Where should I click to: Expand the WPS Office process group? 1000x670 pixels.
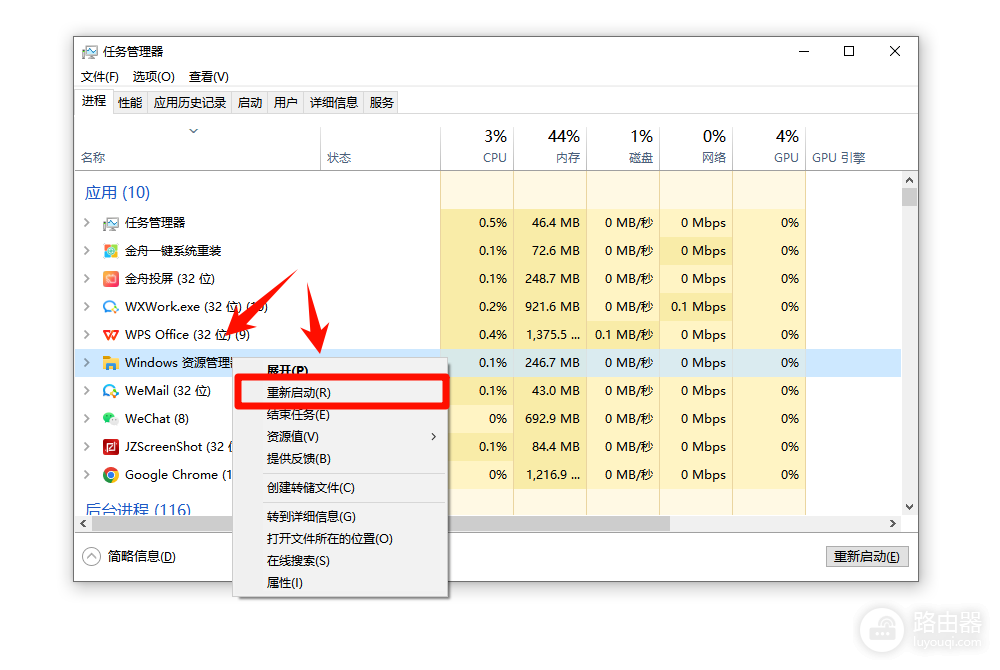click(x=87, y=335)
